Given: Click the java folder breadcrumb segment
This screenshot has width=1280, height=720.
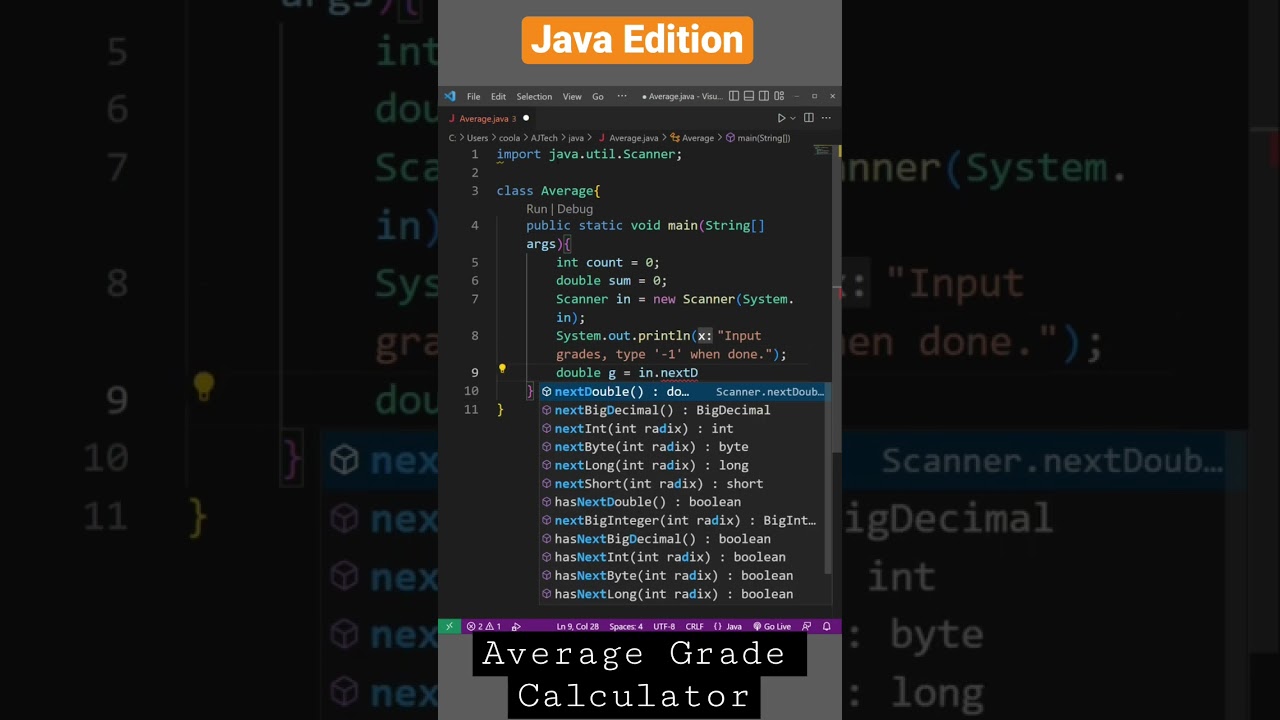Looking at the screenshot, I should click(x=576, y=138).
